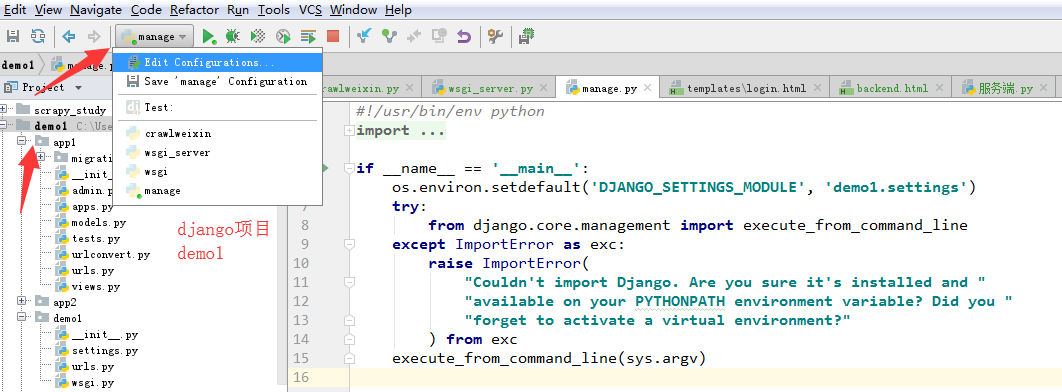Select the wsgi run configuration
Screen dimensions: 1062x392
click(x=218, y=172)
